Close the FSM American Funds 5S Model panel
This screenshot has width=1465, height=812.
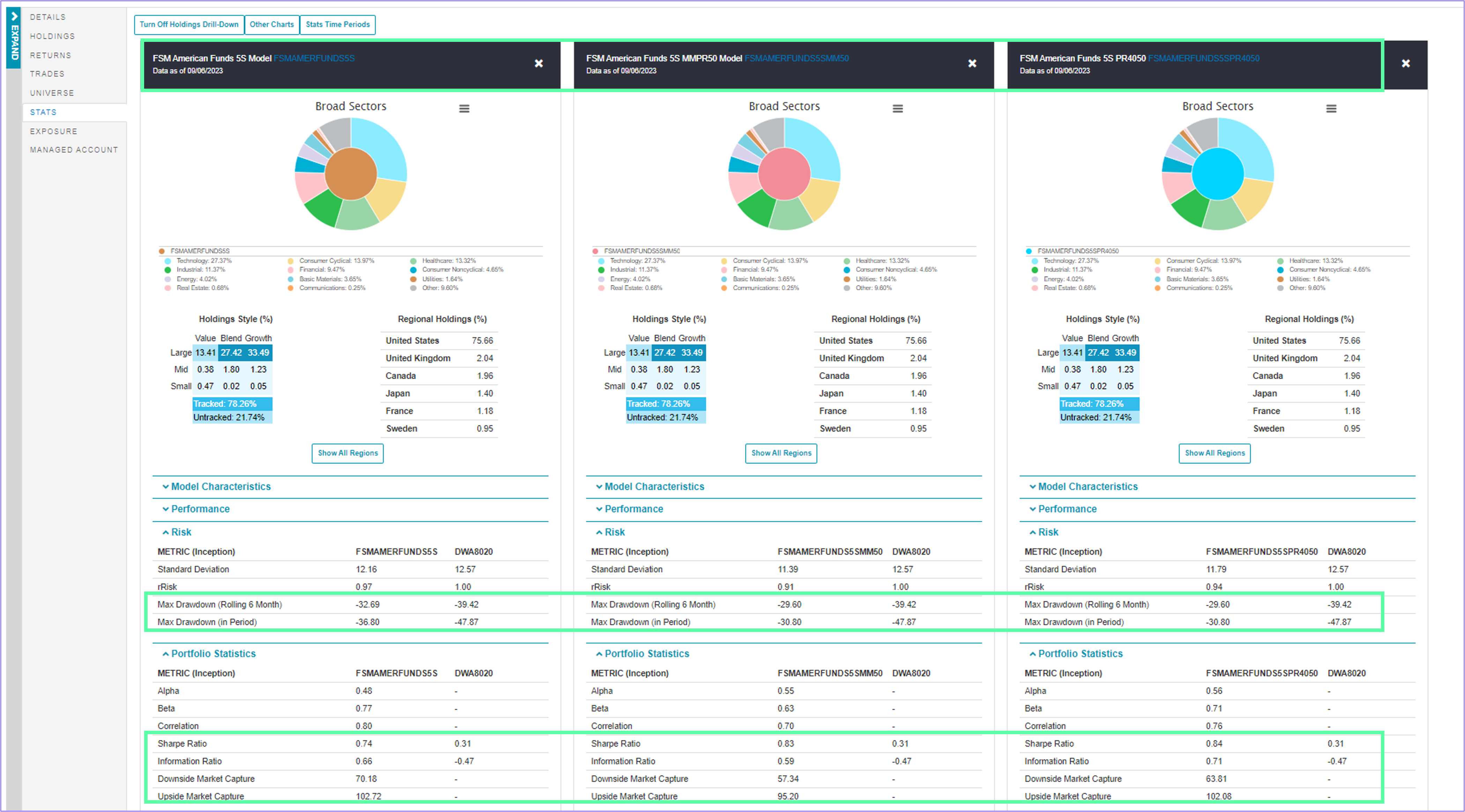coord(538,63)
